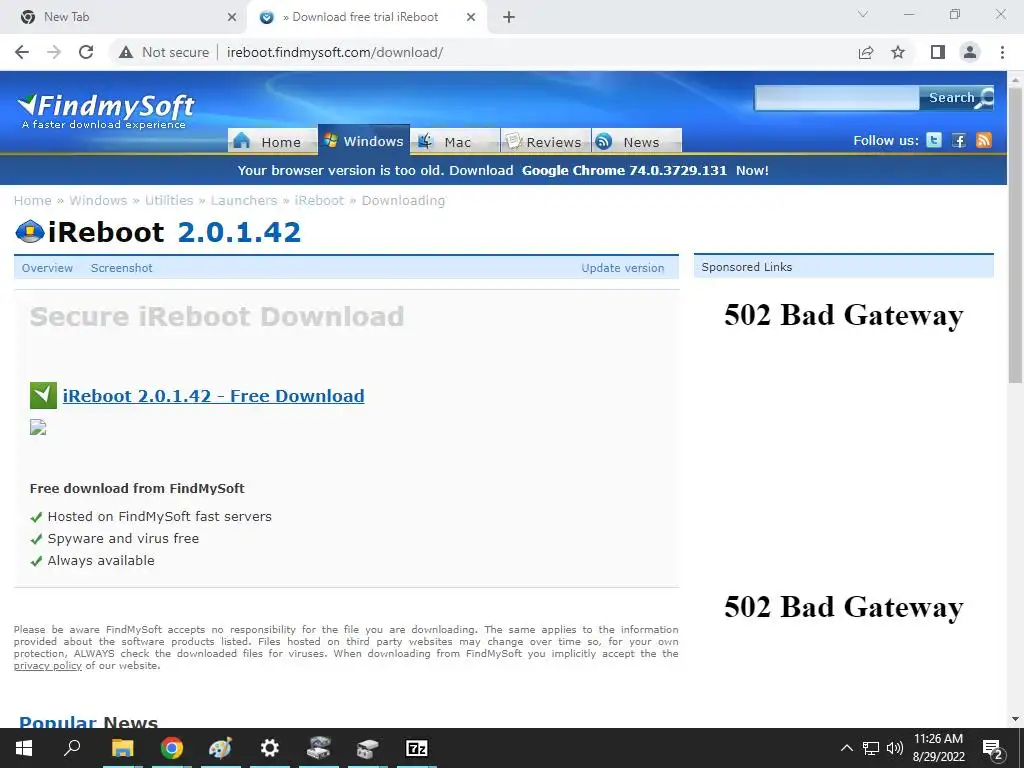Open the browser side panel icon
Viewport: 1024px width, 768px height.
(x=938, y=52)
